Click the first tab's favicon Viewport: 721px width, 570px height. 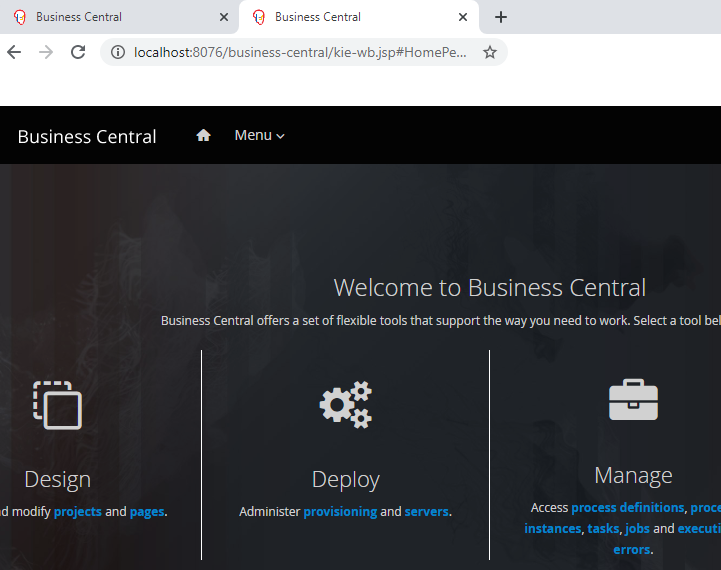click(20, 17)
